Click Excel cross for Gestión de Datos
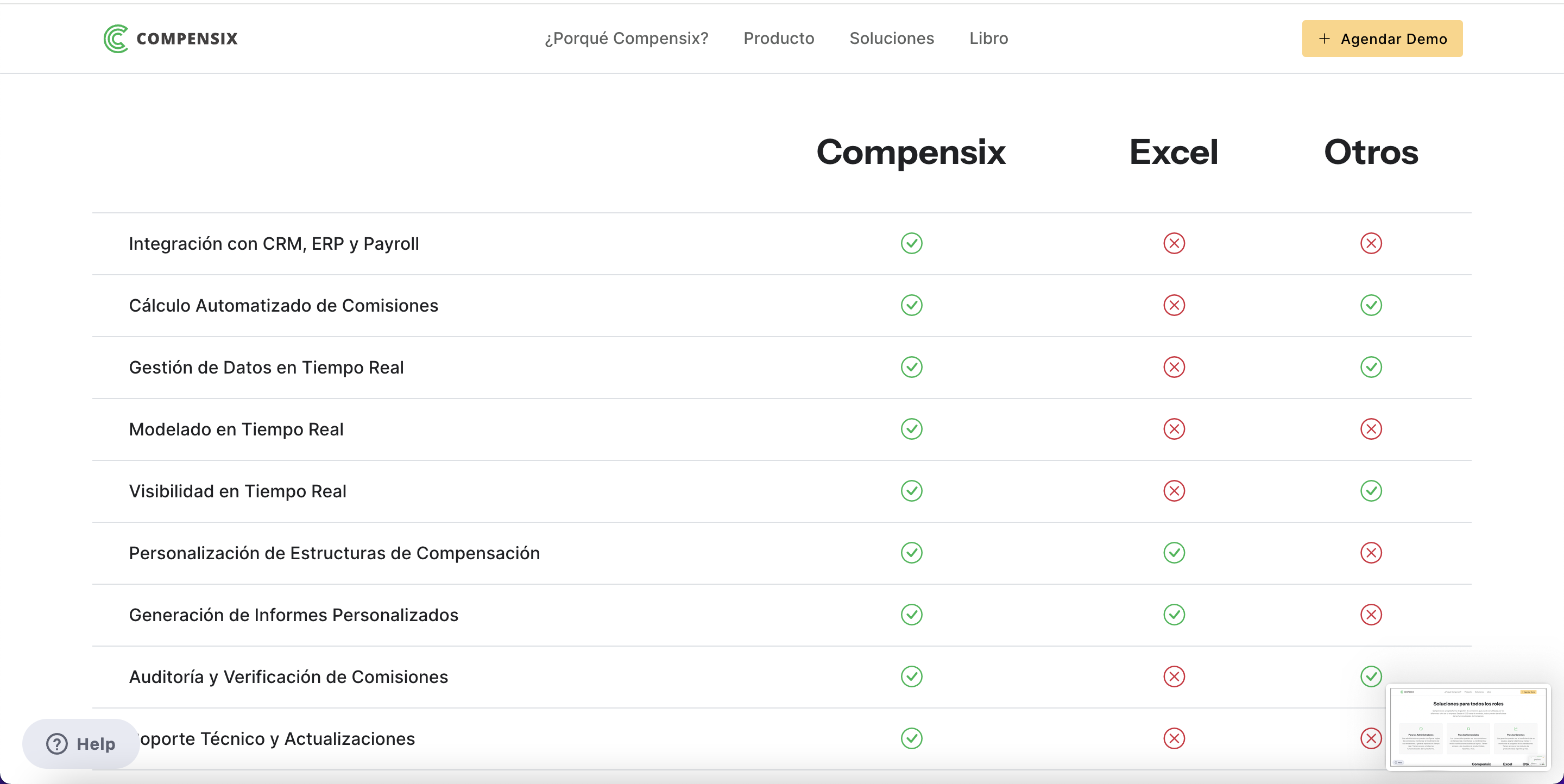1564x784 pixels. point(1174,367)
